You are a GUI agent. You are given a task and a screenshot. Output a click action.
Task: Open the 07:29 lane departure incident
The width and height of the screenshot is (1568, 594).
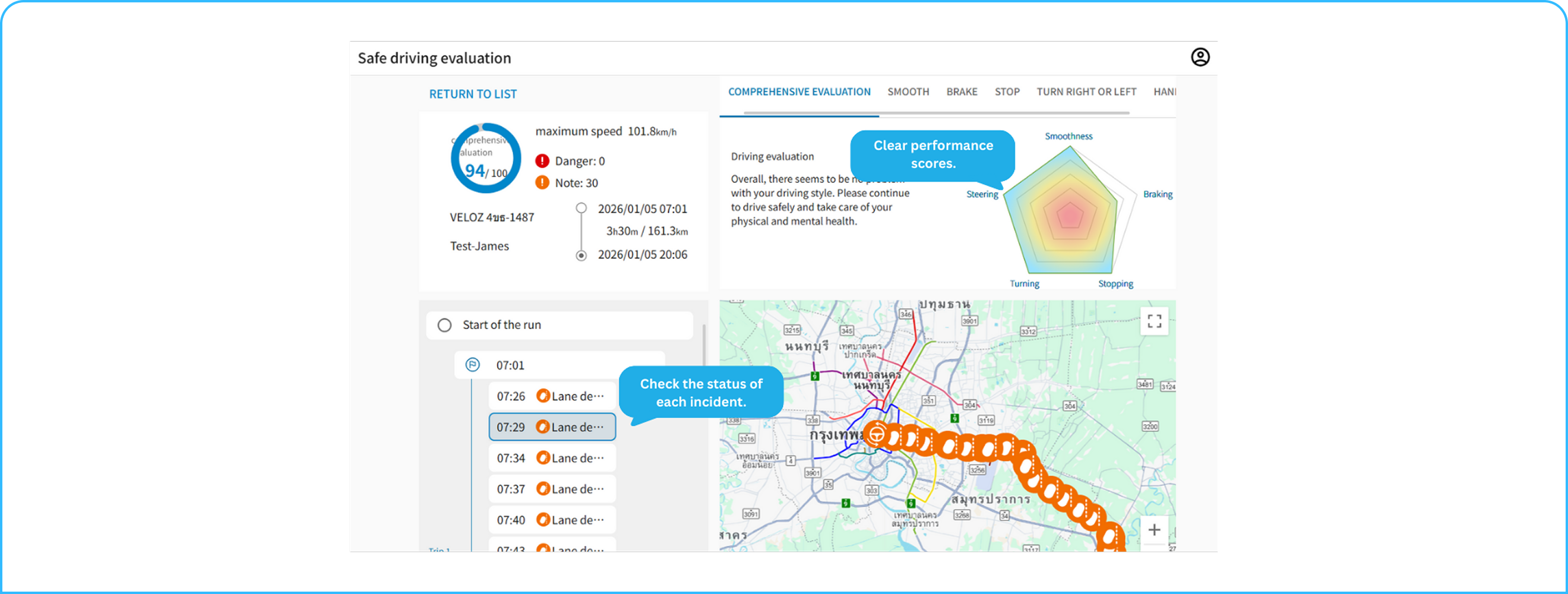click(552, 427)
